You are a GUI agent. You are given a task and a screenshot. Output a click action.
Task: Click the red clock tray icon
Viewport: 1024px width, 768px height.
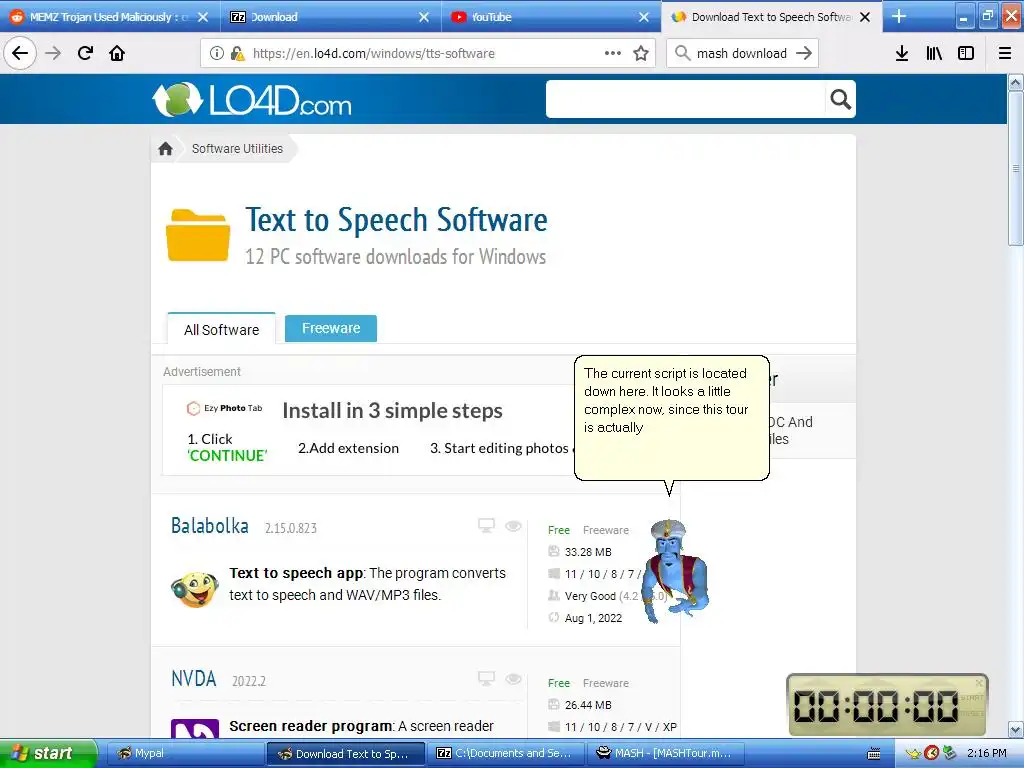(x=932, y=754)
